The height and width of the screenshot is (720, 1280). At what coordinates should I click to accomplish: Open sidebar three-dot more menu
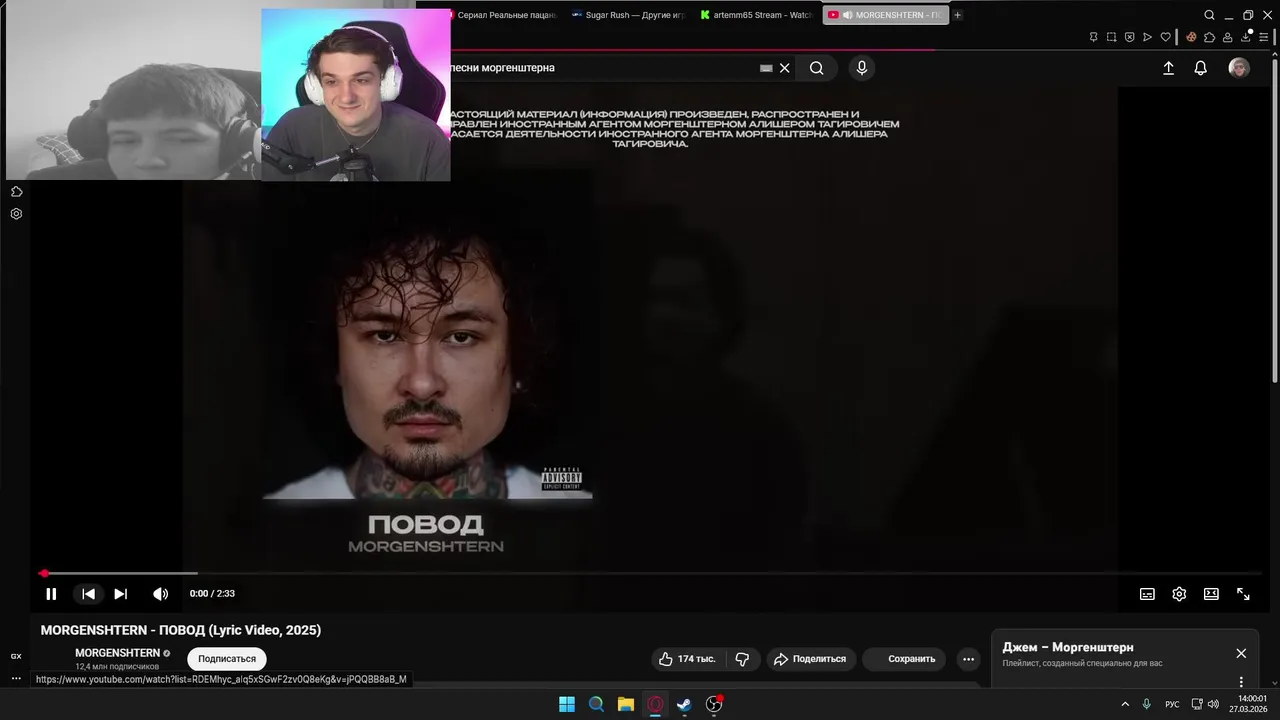(16, 678)
